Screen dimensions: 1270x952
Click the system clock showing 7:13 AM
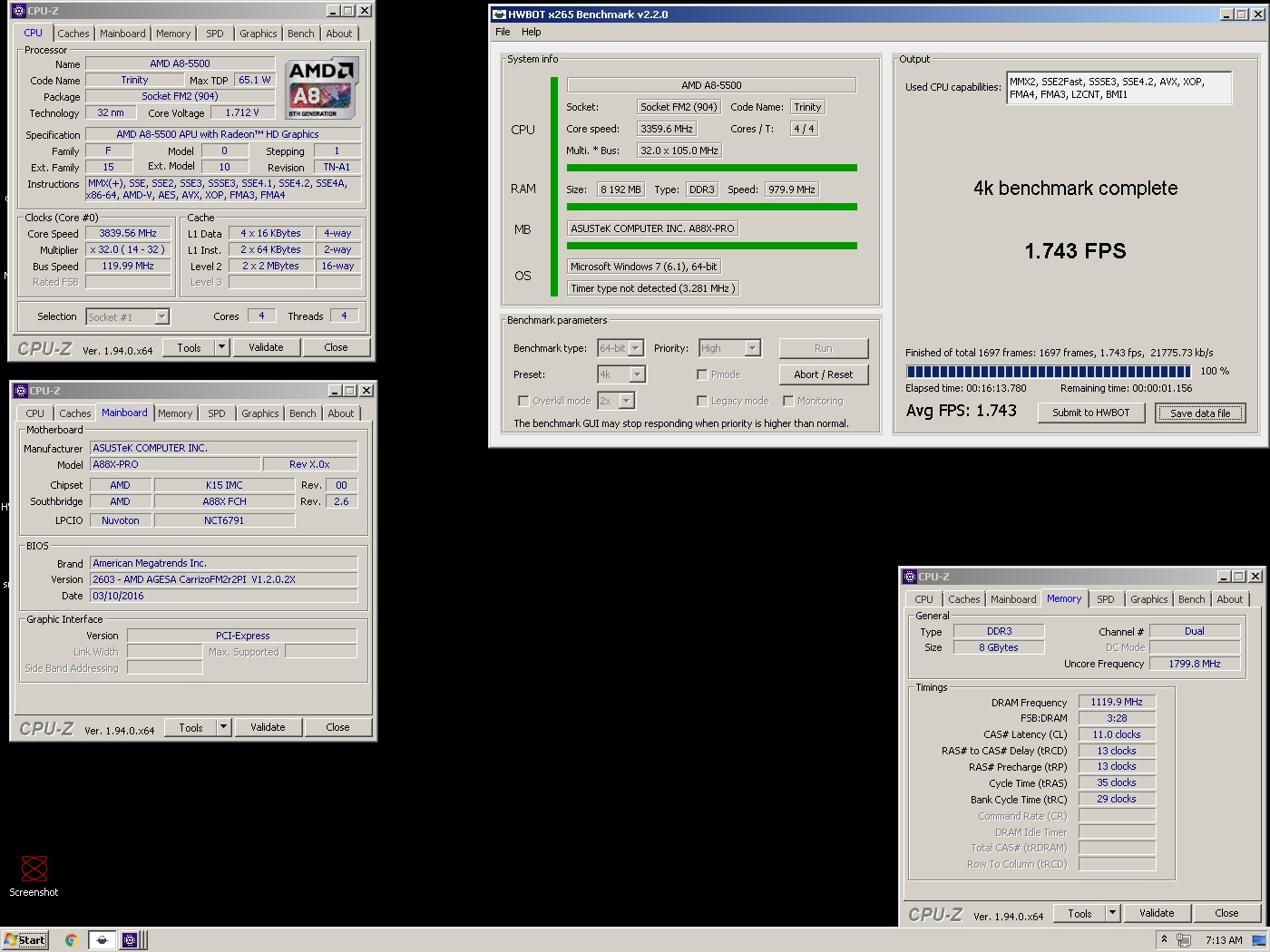click(x=1224, y=940)
